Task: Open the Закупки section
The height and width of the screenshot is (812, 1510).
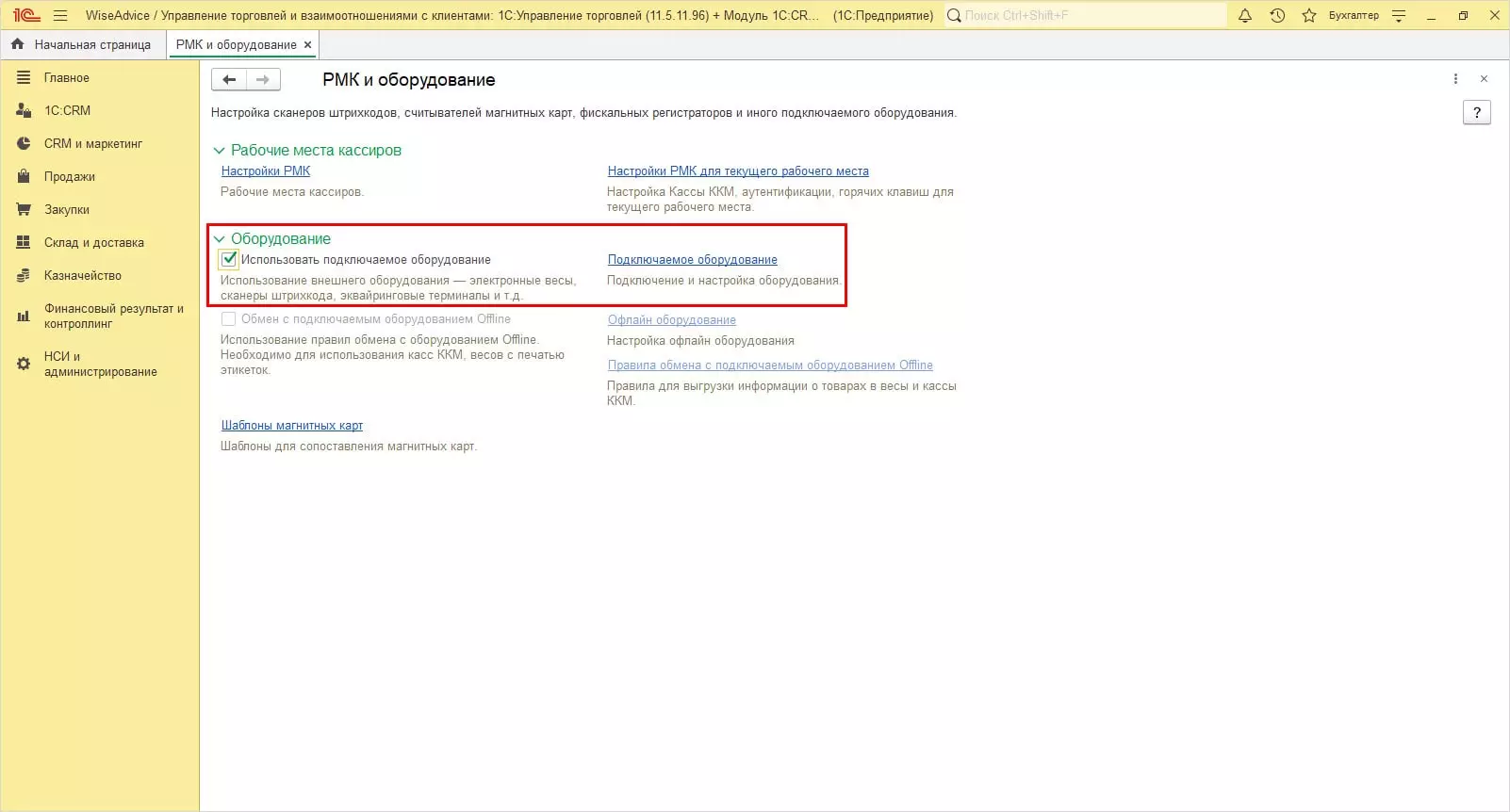Action: point(67,209)
